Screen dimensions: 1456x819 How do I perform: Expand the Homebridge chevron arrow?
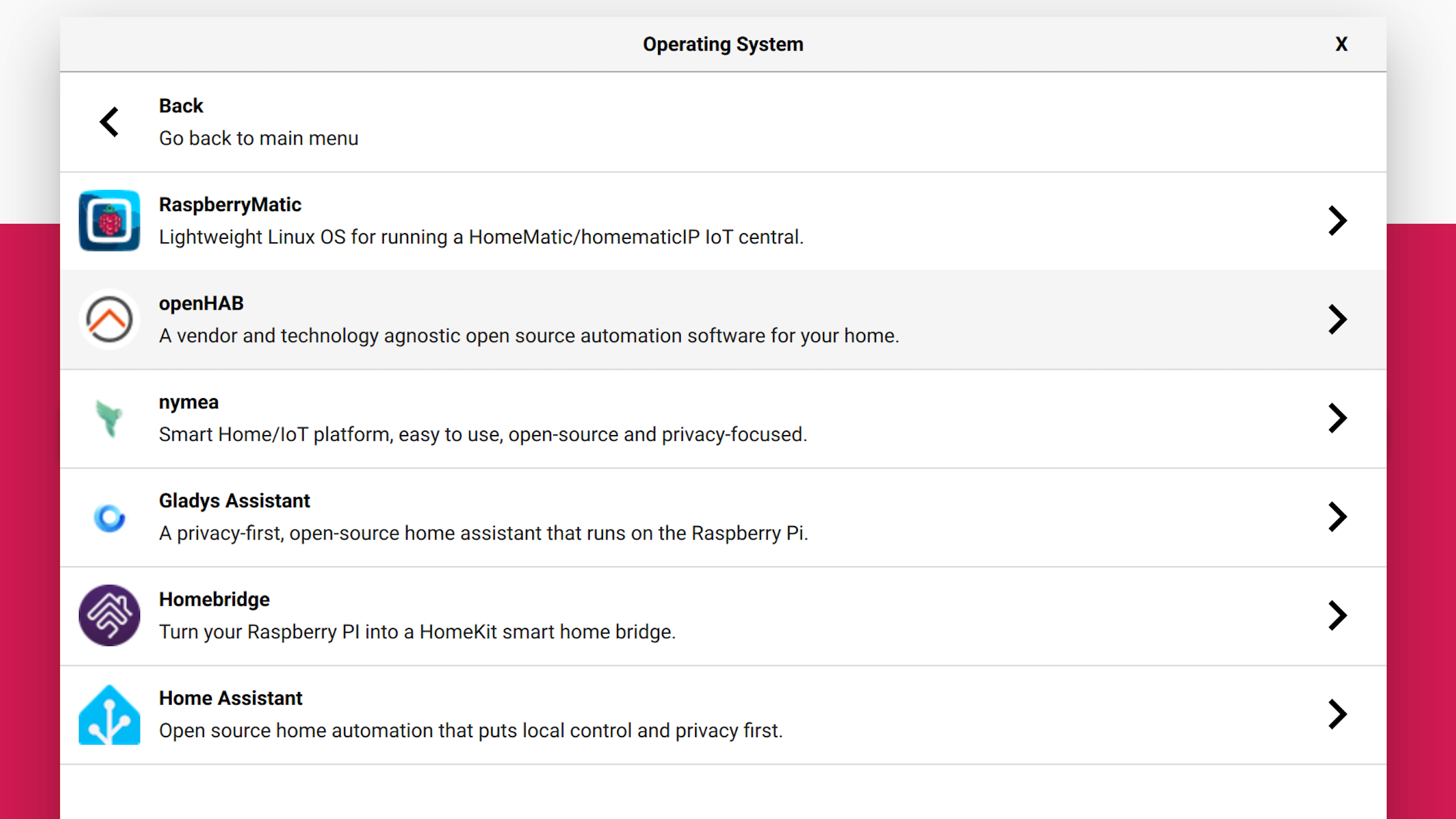coord(1338,615)
